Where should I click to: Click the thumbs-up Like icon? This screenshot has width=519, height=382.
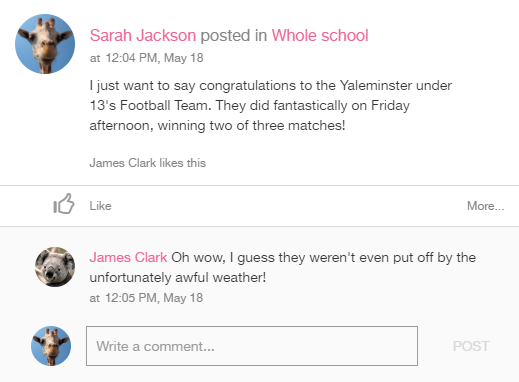point(64,204)
